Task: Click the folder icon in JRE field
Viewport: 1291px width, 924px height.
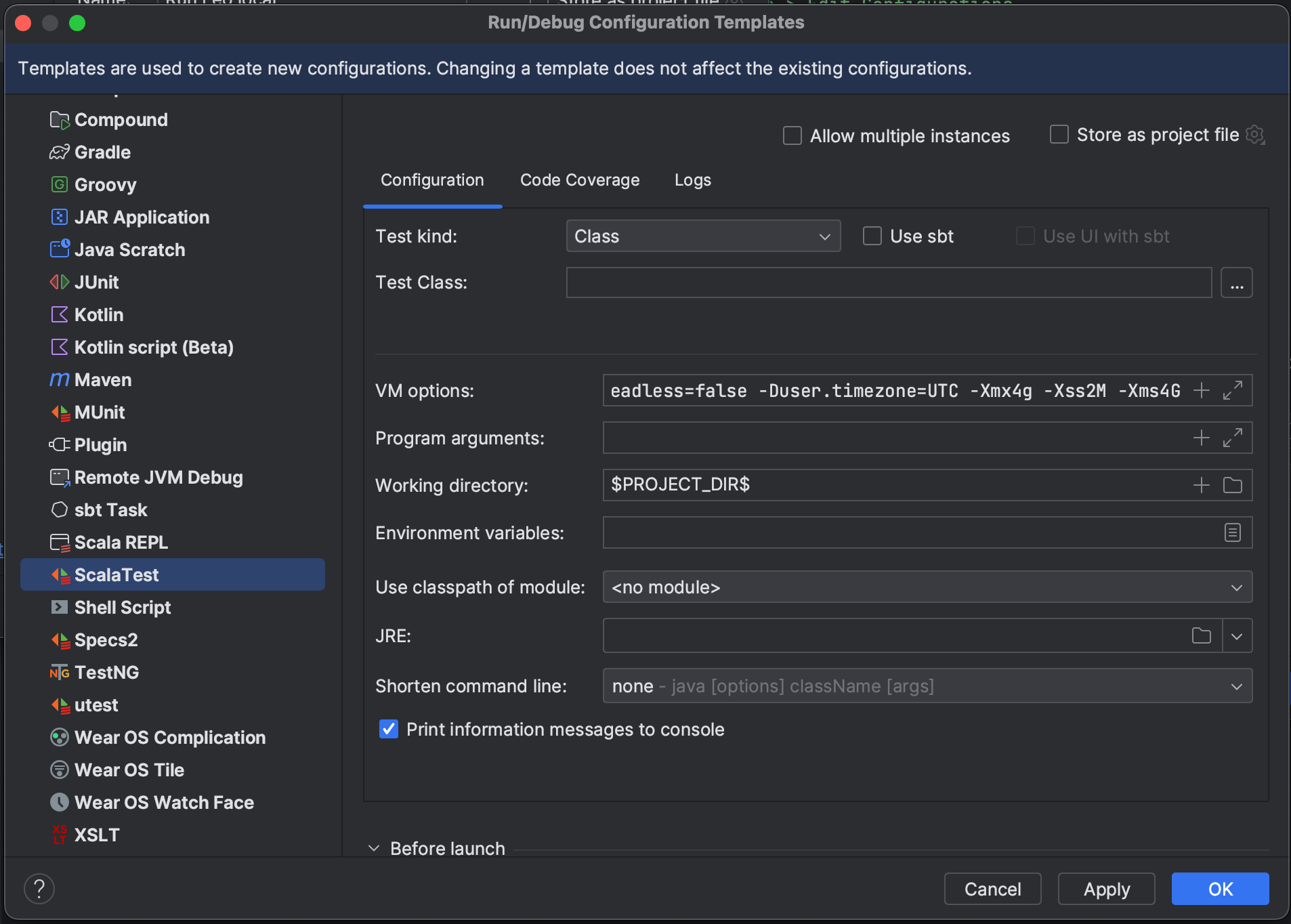Action: pos(1201,636)
